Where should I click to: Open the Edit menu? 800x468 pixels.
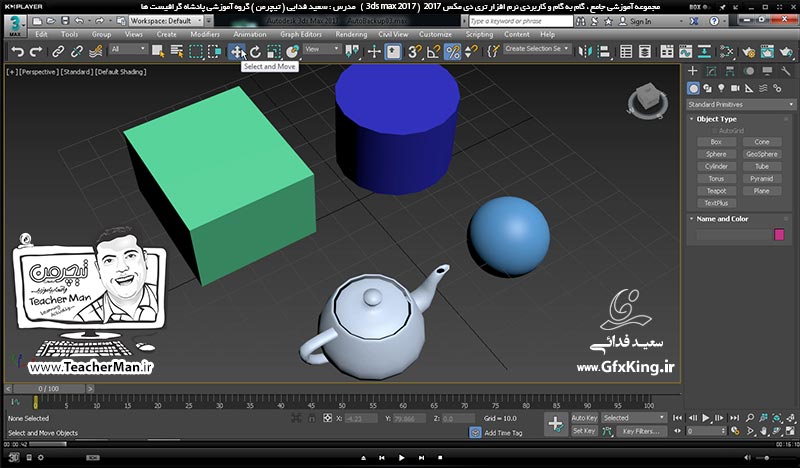41,34
